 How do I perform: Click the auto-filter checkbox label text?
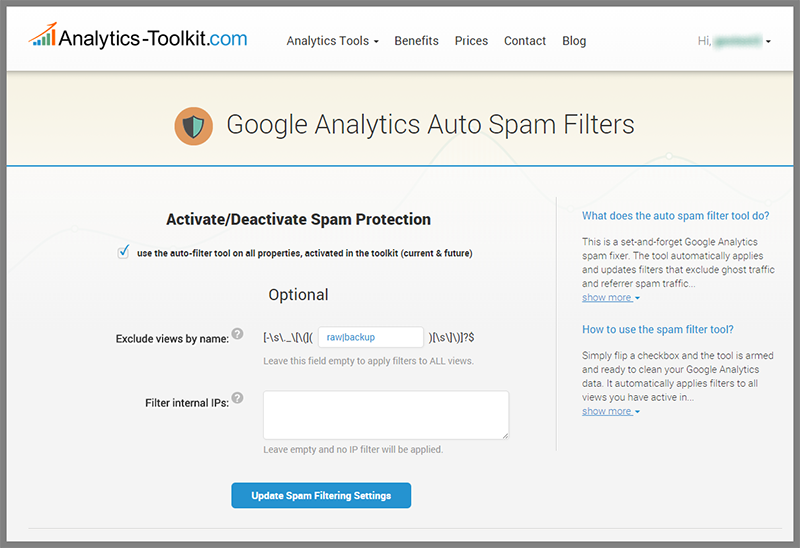coord(305,253)
